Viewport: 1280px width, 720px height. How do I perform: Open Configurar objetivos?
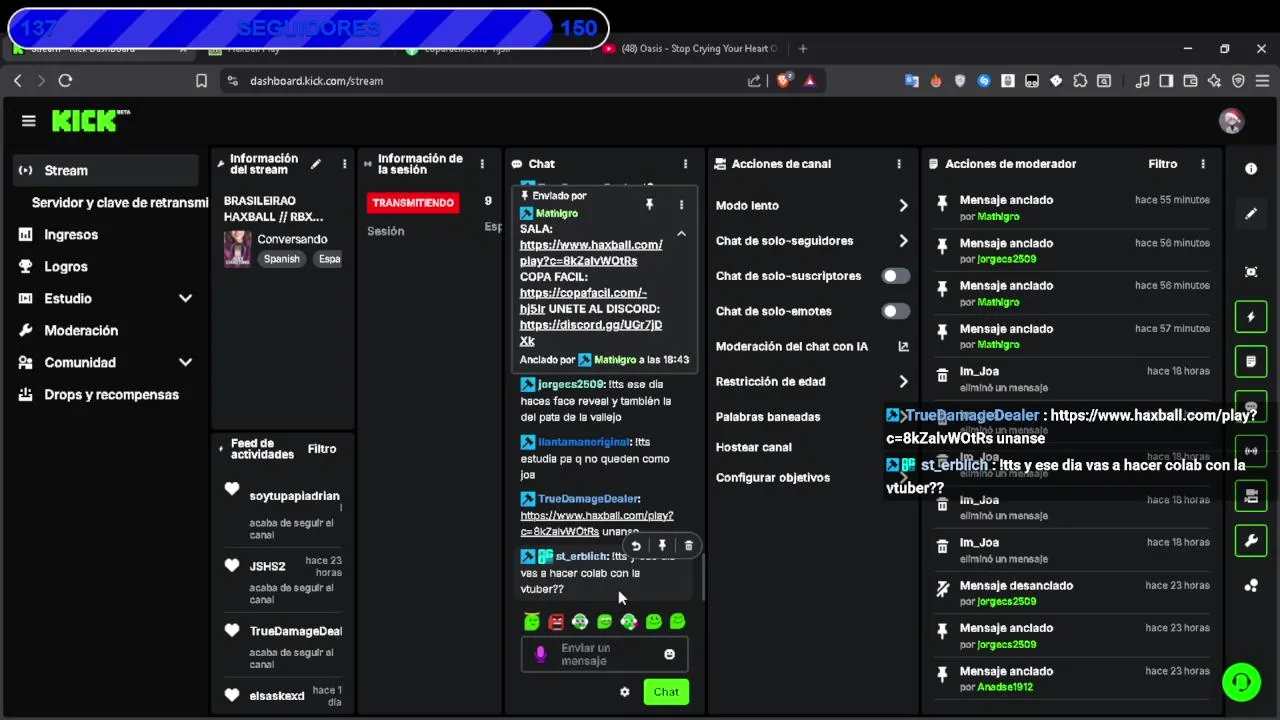(x=773, y=478)
